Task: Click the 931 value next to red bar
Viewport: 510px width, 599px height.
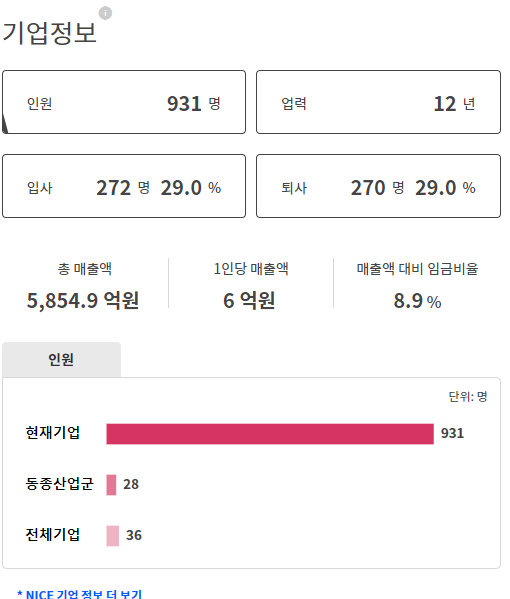Action: click(x=452, y=433)
